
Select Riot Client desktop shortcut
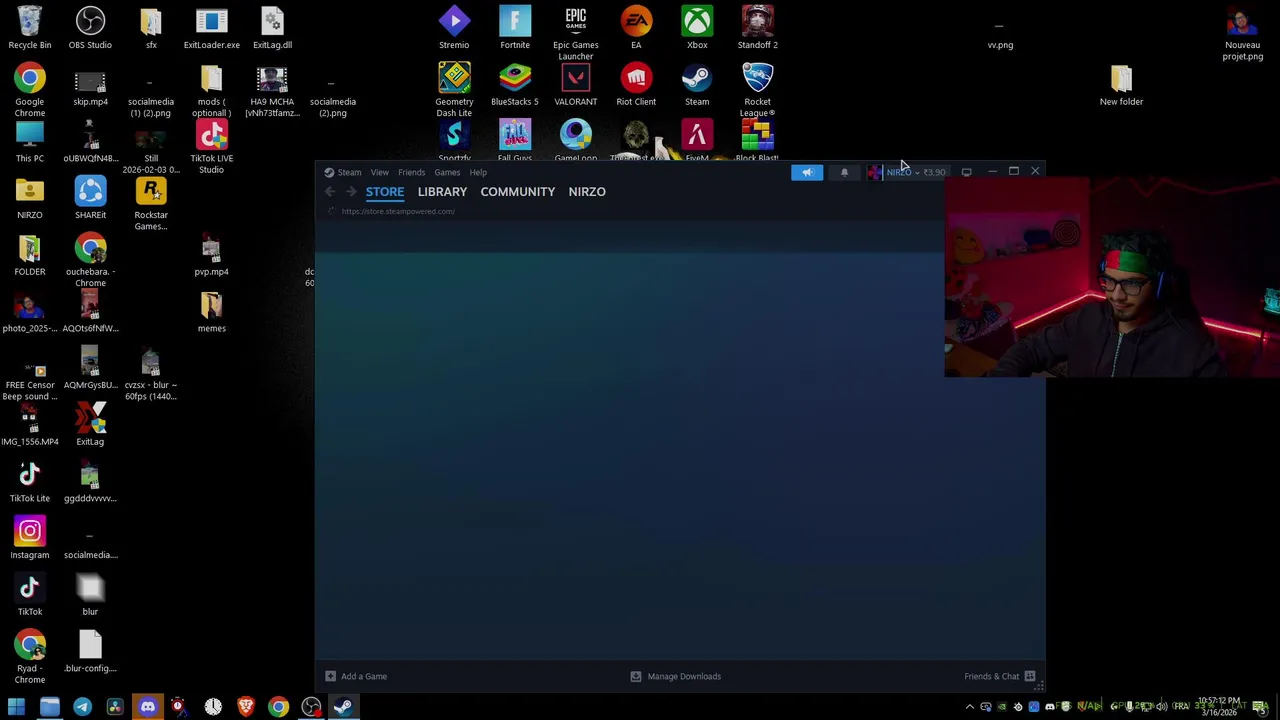tap(636, 85)
